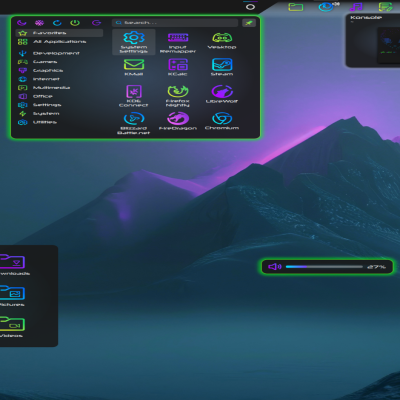Click the snowflake hibernate icon
The height and width of the screenshot is (400, 400).
[x=39, y=23]
